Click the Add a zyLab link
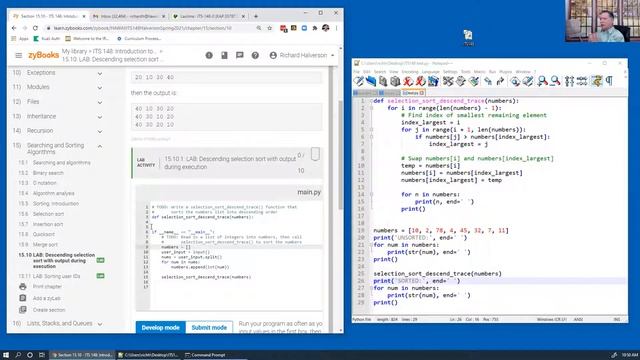The height and width of the screenshot is (360, 640). pyautogui.click(x=47, y=298)
